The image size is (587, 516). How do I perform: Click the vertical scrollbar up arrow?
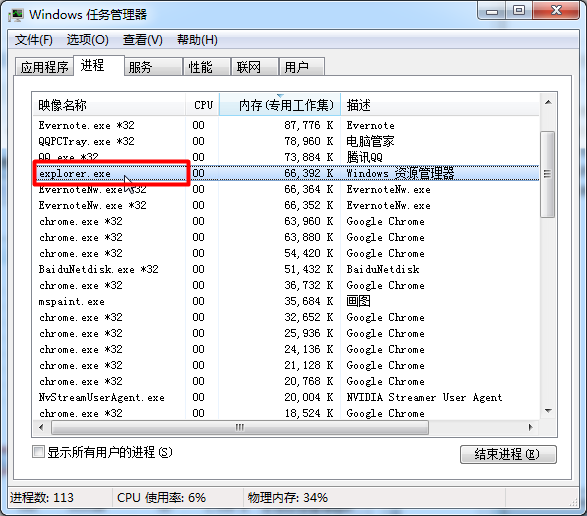click(x=548, y=103)
